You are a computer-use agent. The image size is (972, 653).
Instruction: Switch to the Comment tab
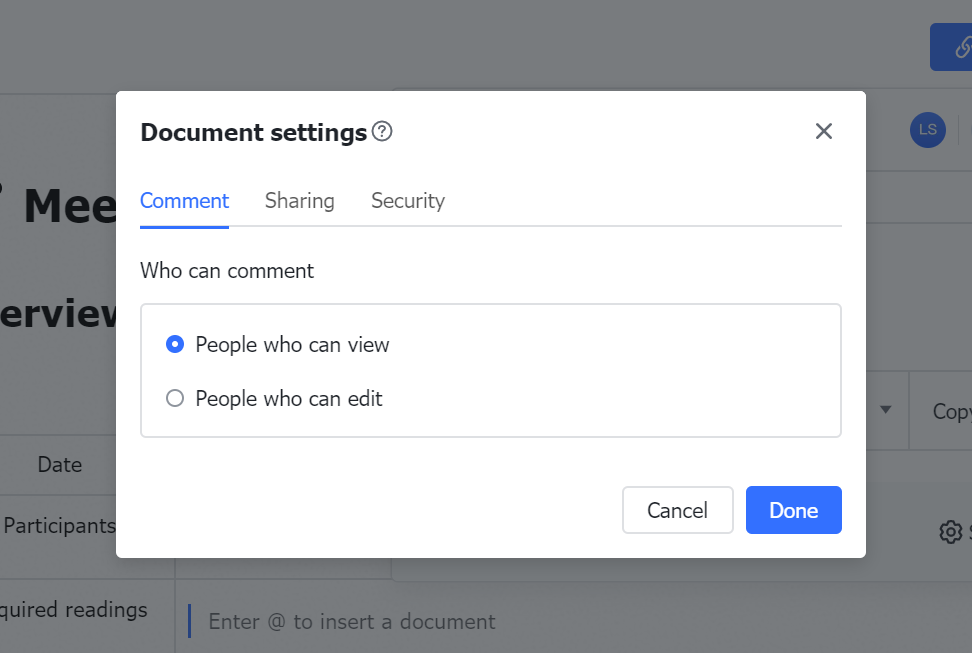pos(184,201)
